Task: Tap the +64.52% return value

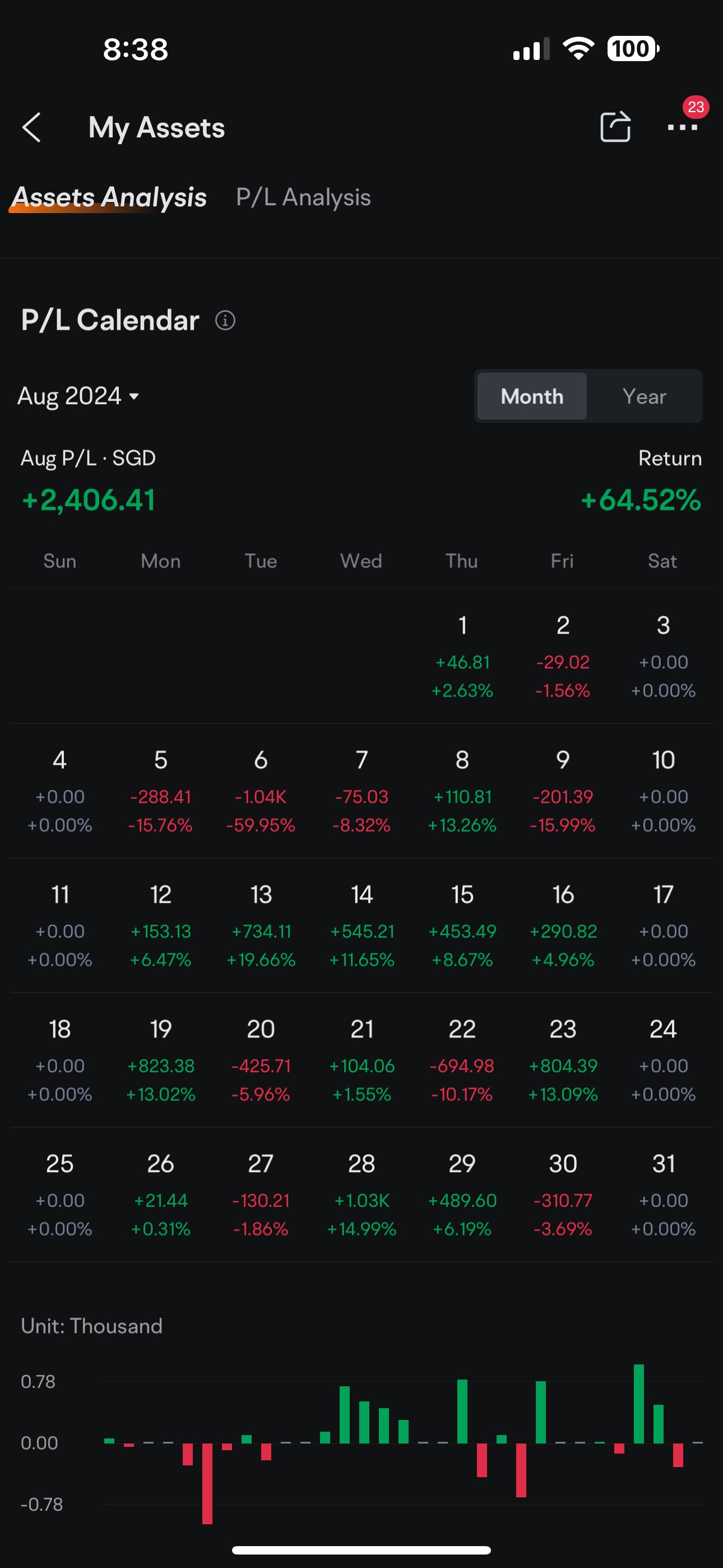Action: point(641,500)
